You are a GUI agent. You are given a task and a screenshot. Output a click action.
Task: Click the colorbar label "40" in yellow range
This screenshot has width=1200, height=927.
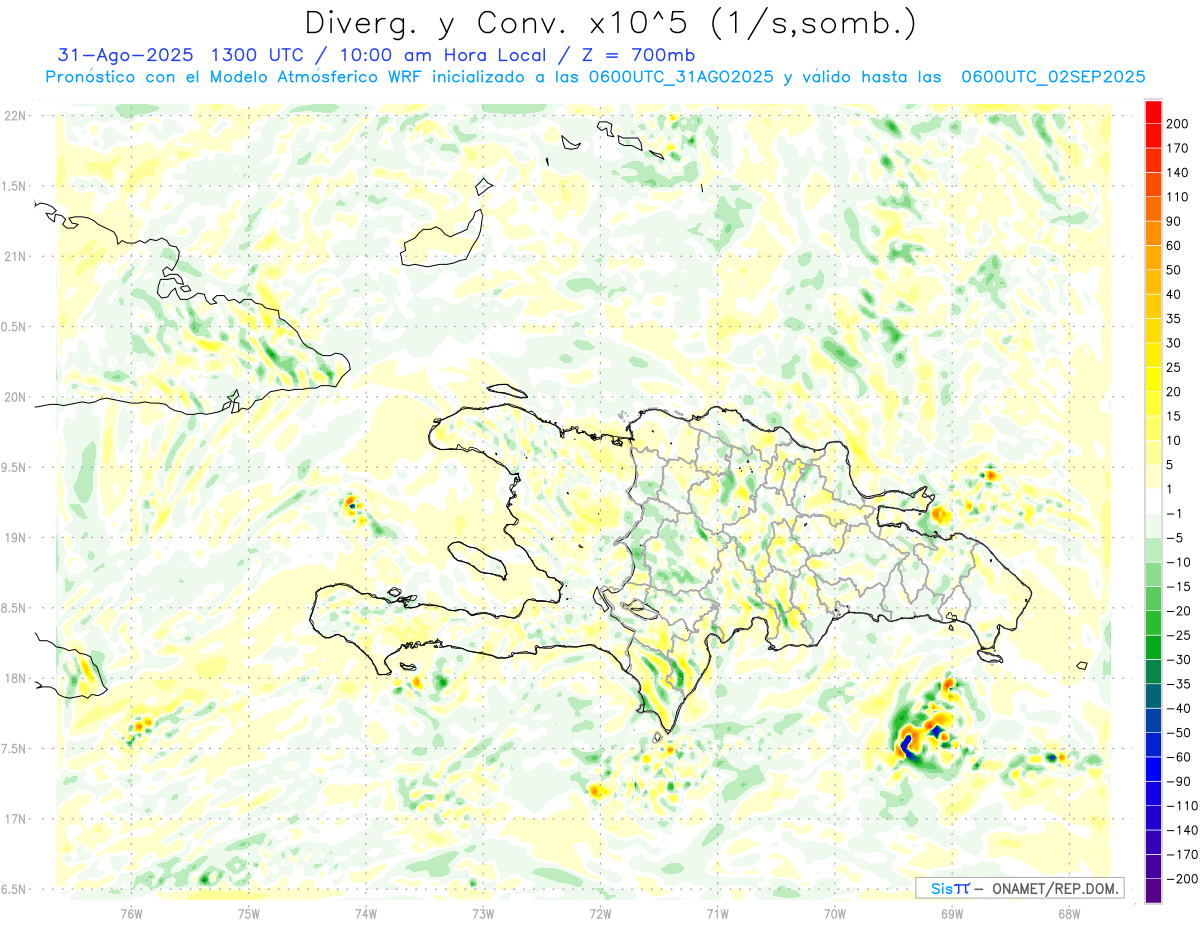click(1174, 294)
